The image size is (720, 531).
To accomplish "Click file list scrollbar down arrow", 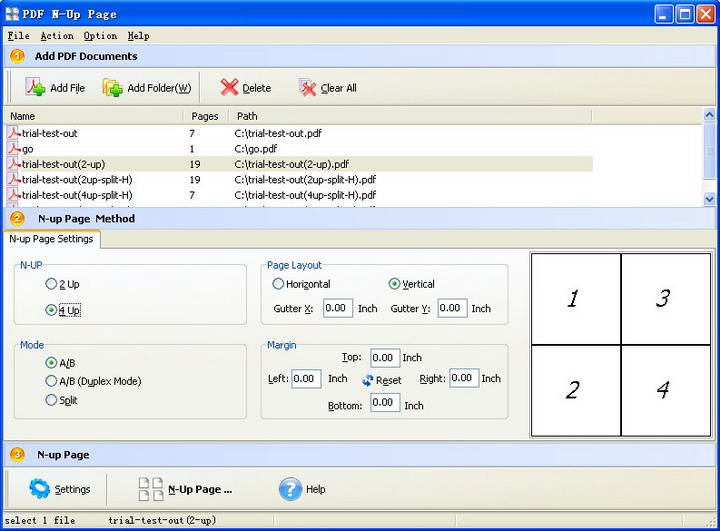I will (709, 199).
